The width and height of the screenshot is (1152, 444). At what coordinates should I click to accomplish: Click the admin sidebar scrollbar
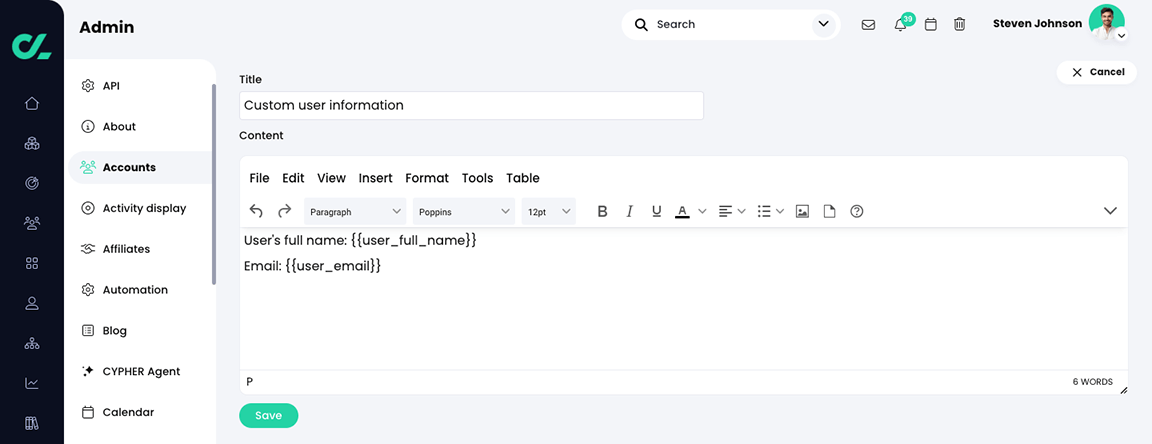(x=214, y=184)
